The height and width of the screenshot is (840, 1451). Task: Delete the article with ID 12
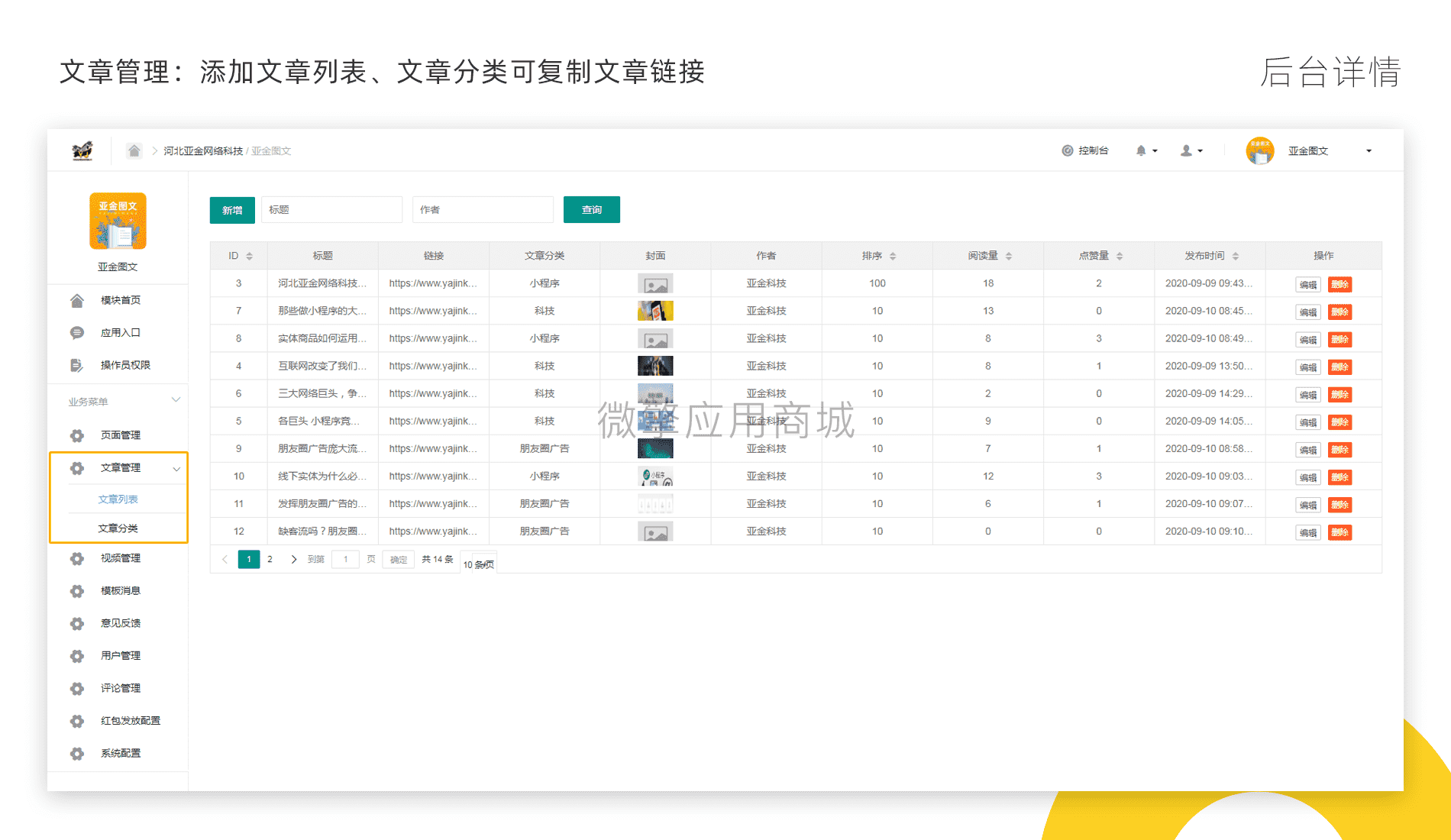[x=1340, y=532]
